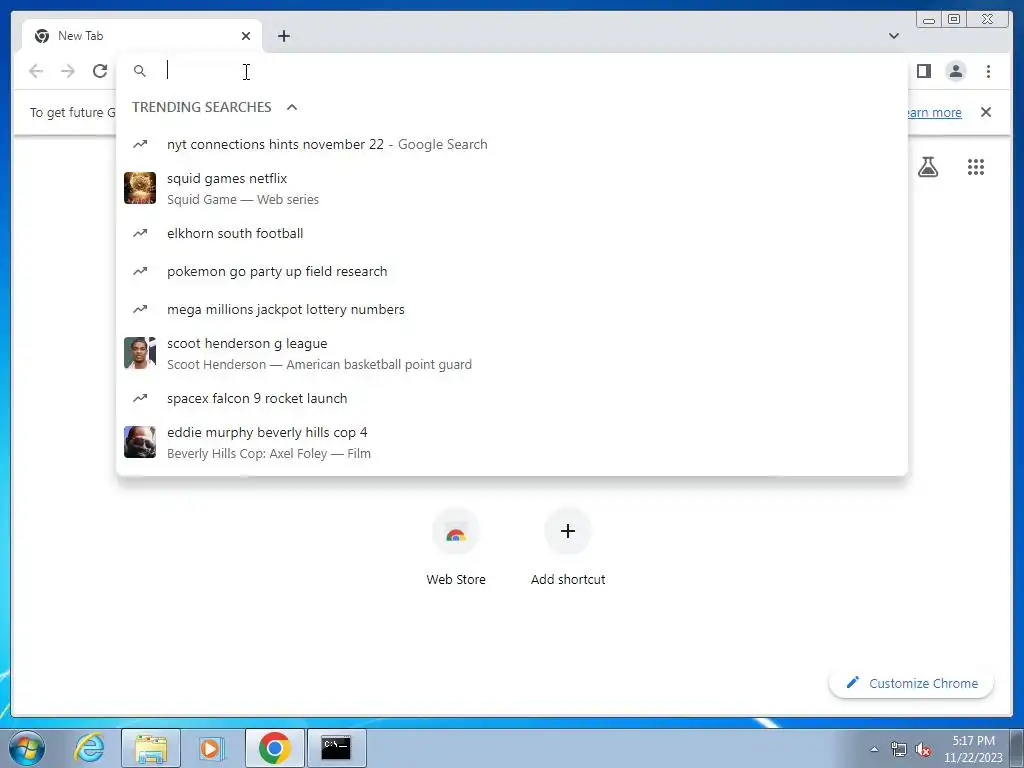
Task: Launch Internet Explorer from the taskbar
Action: (x=89, y=748)
